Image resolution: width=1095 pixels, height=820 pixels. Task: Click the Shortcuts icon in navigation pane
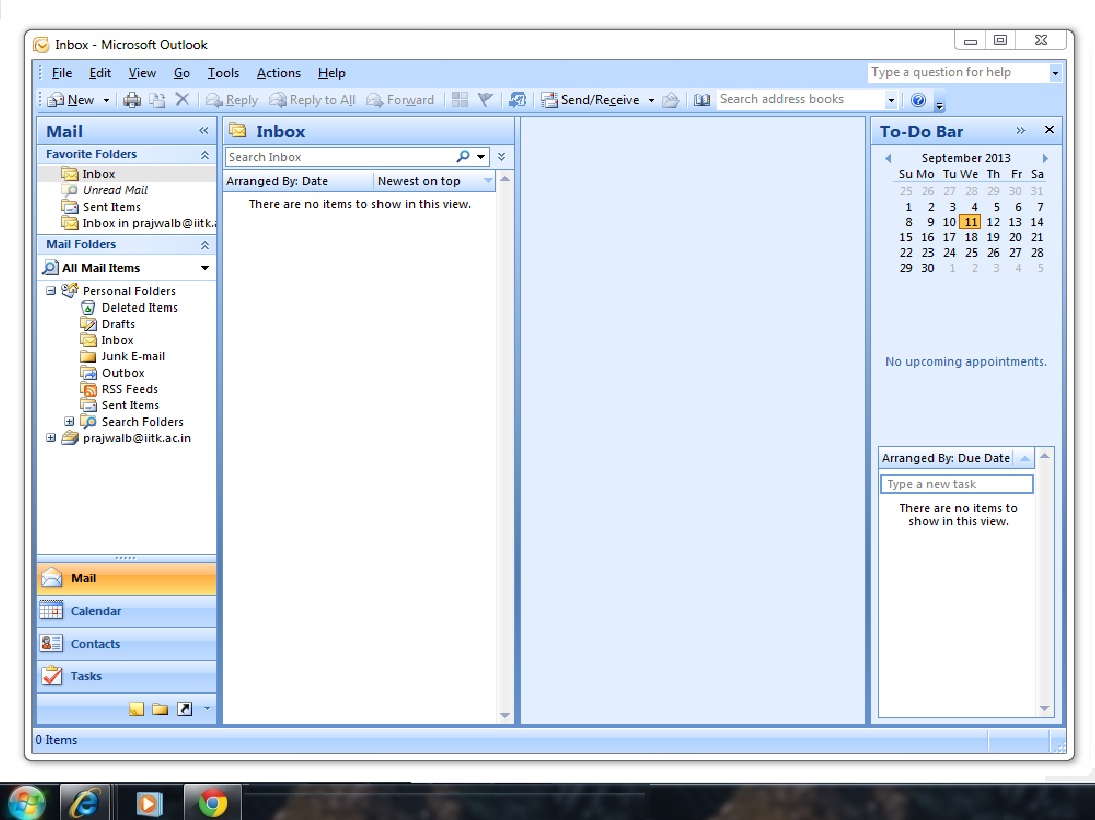[x=184, y=709]
